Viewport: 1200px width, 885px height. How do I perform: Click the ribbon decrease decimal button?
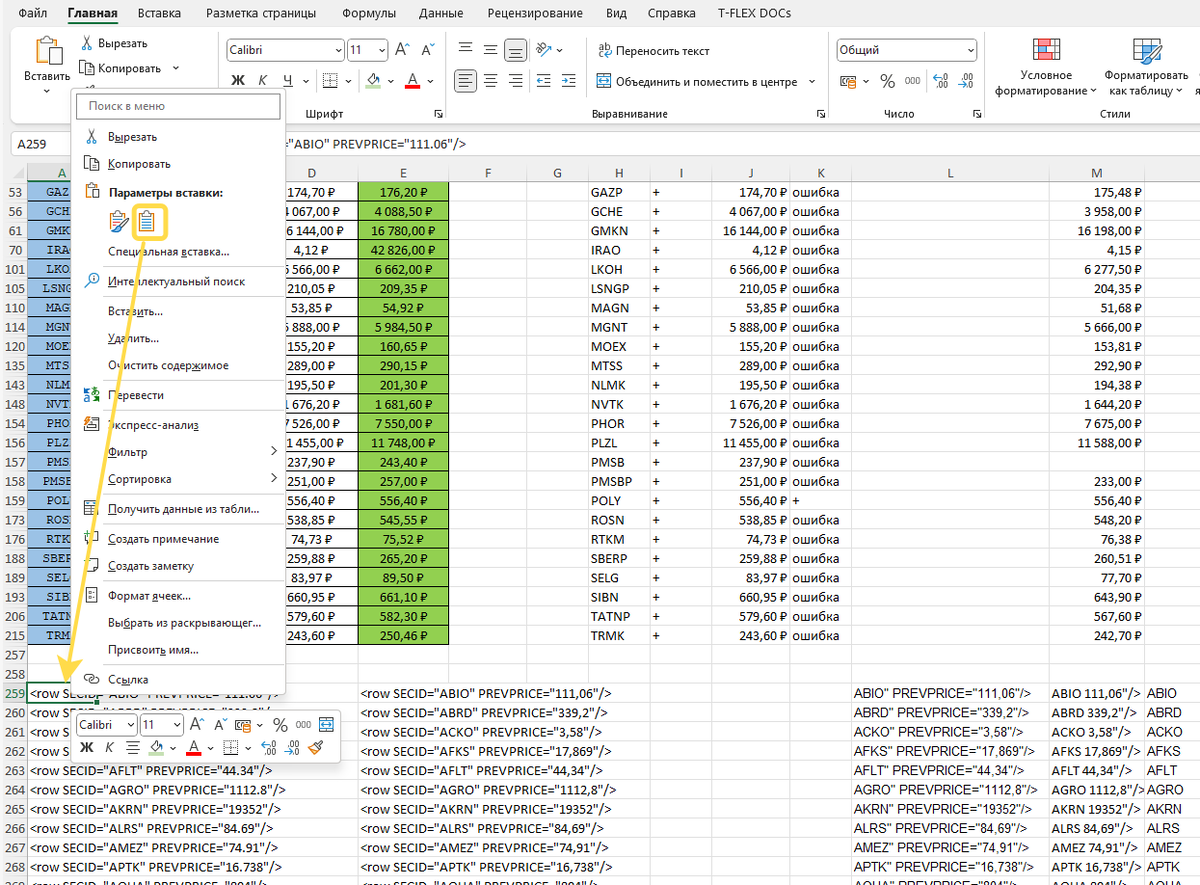(964, 81)
